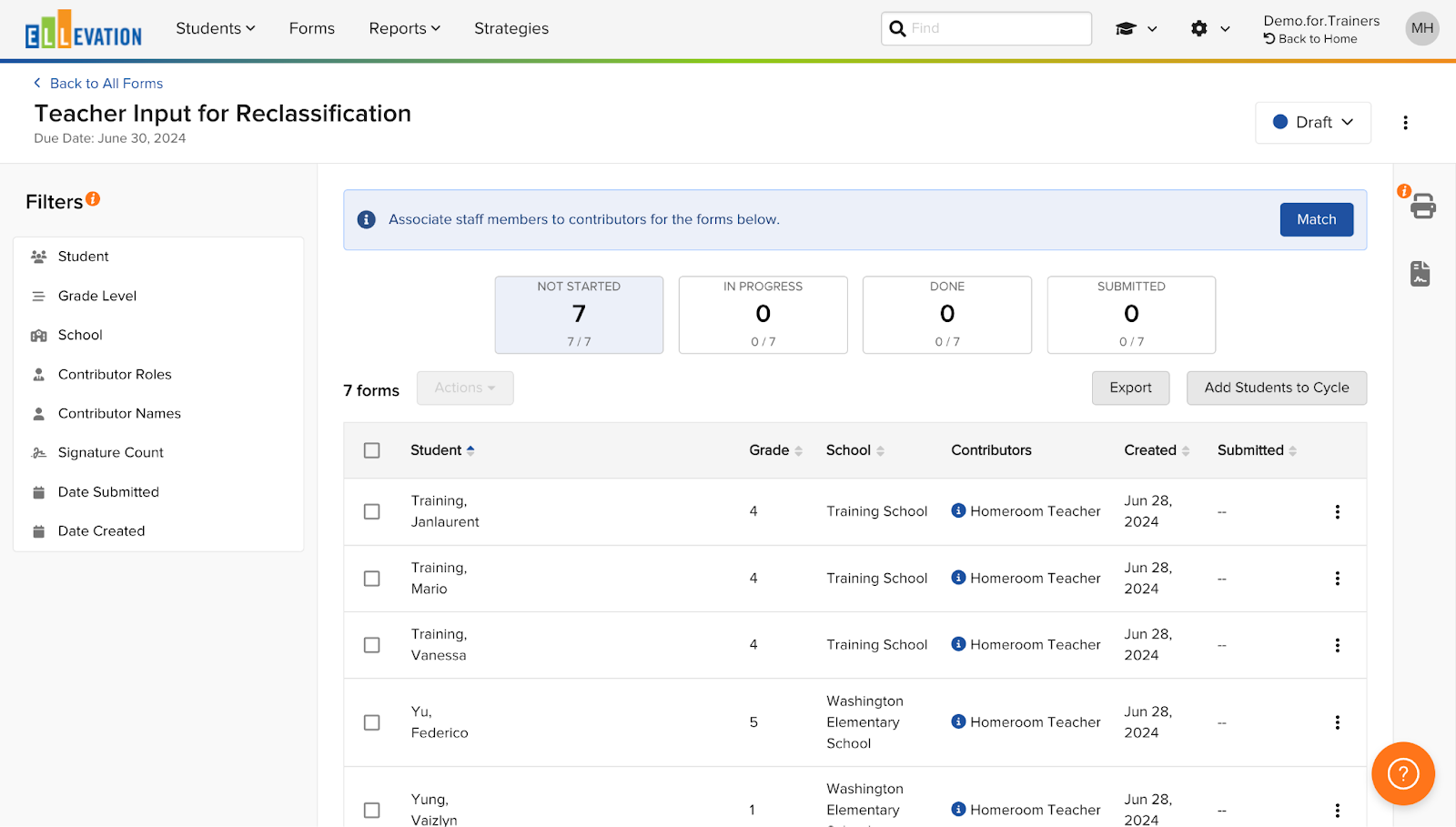Sort table by Student column
The height and width of the screenshot is (827, 1456).
click(x=442, y=450)
